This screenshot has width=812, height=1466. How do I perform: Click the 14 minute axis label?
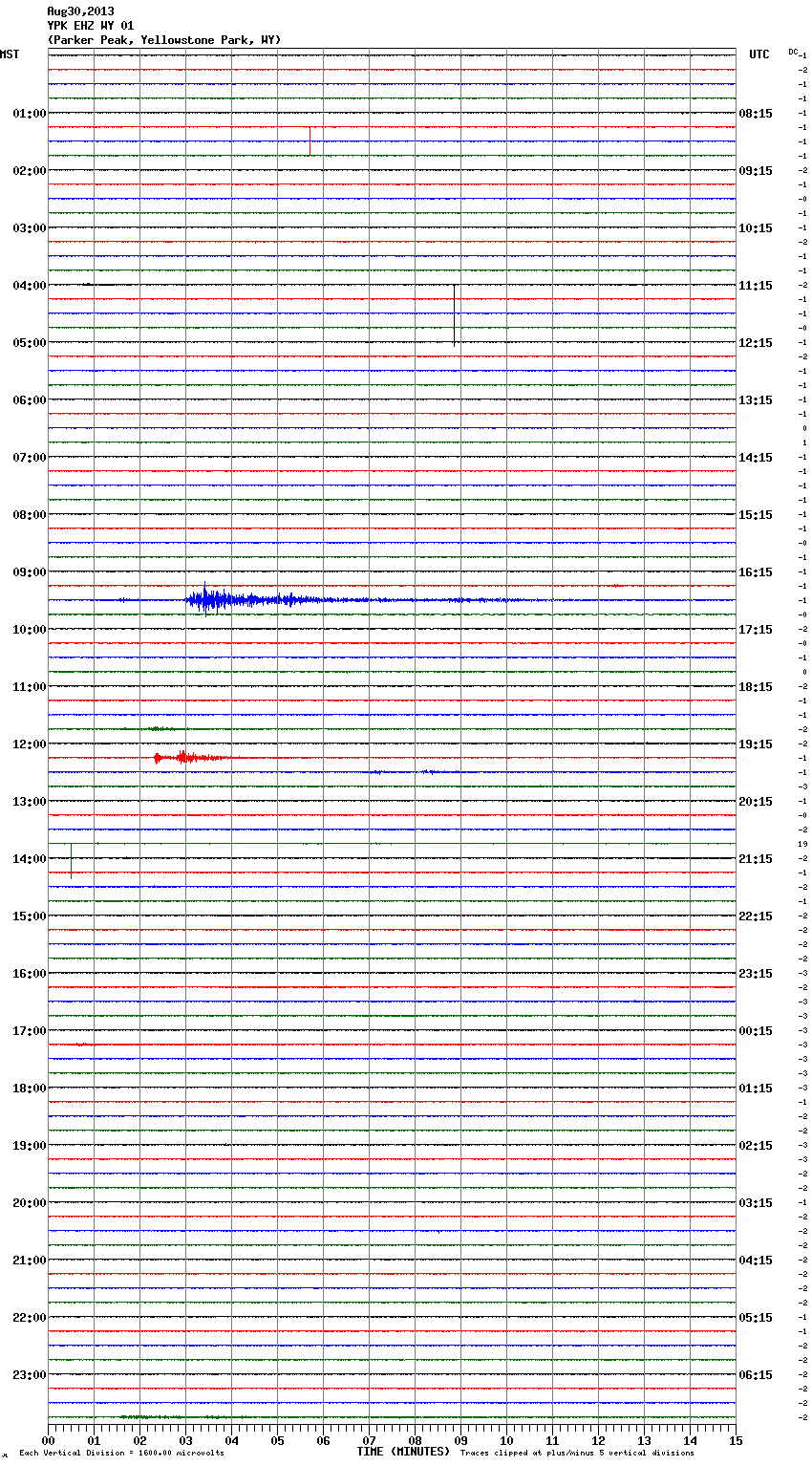tap(690, 1440)
